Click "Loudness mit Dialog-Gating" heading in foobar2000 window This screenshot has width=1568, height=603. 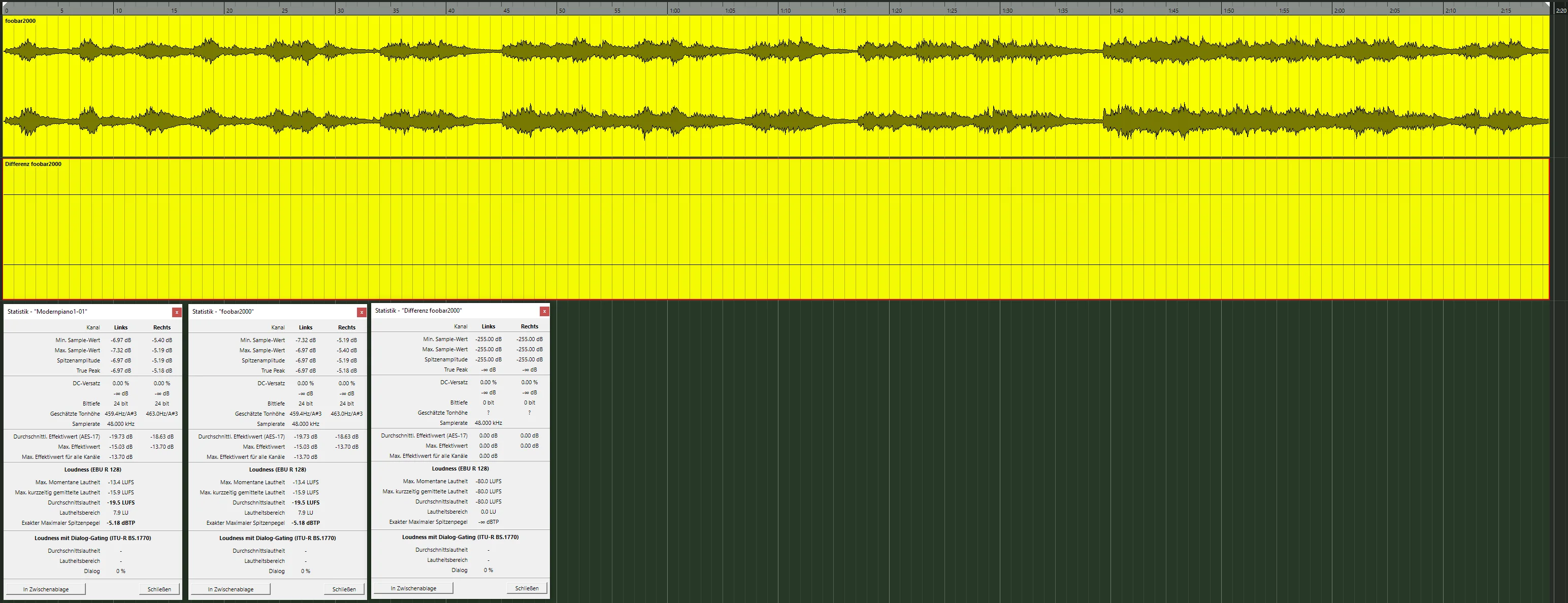coord(278,538)
